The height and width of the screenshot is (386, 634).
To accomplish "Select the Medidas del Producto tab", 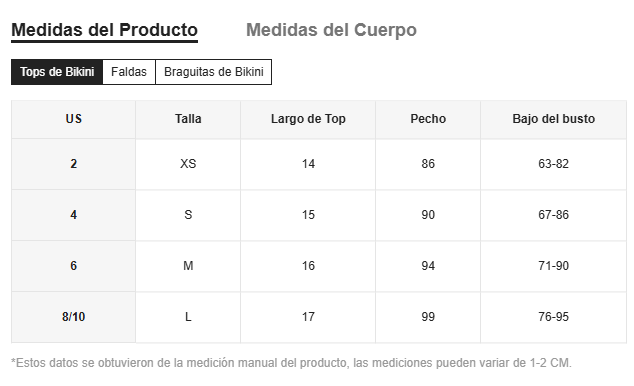I will click(x=104, y=30).
